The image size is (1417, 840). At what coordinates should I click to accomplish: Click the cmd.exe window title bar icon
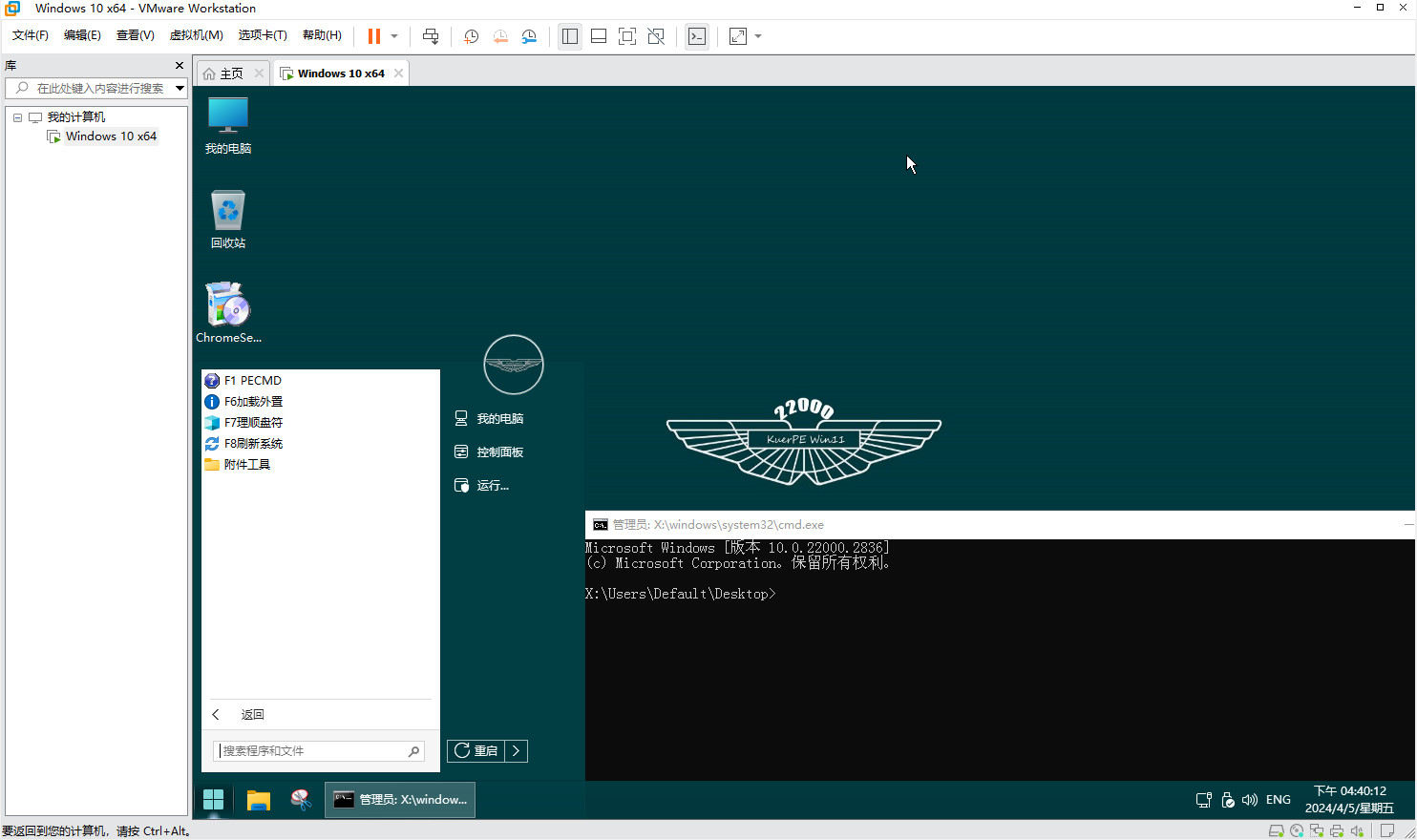click(600, 525)
